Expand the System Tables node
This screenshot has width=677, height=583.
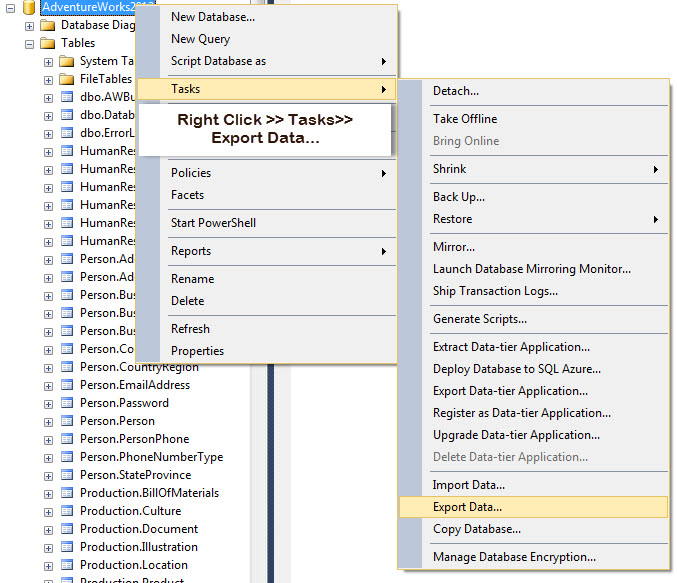point(48,62)
